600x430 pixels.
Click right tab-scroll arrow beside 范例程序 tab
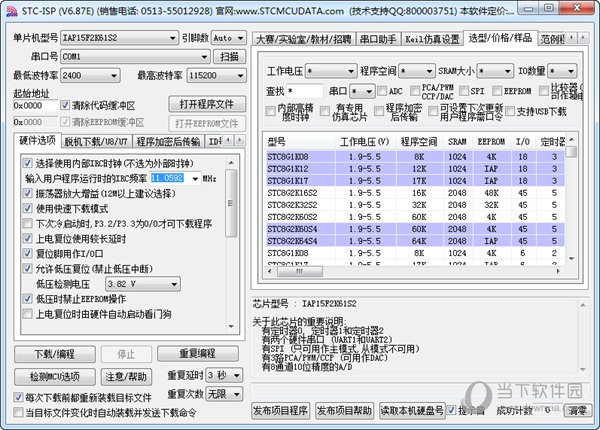(583, 38)
